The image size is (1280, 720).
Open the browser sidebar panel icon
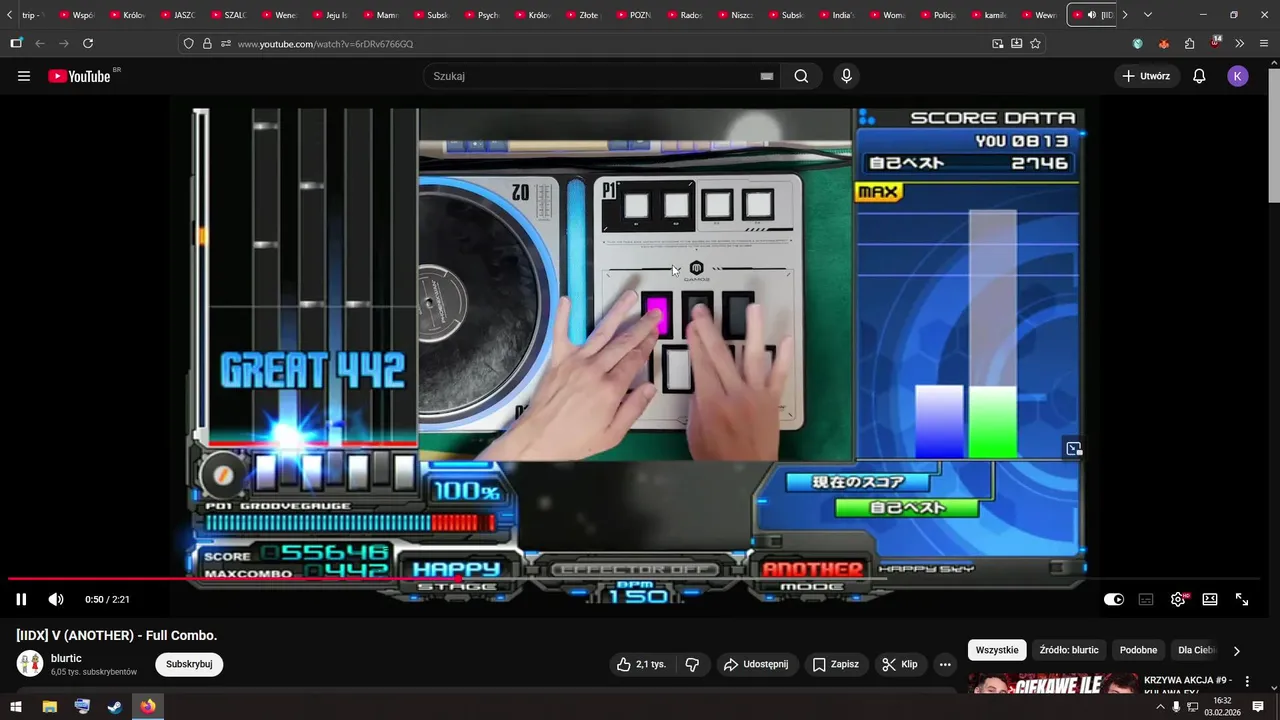click(16, 43)
